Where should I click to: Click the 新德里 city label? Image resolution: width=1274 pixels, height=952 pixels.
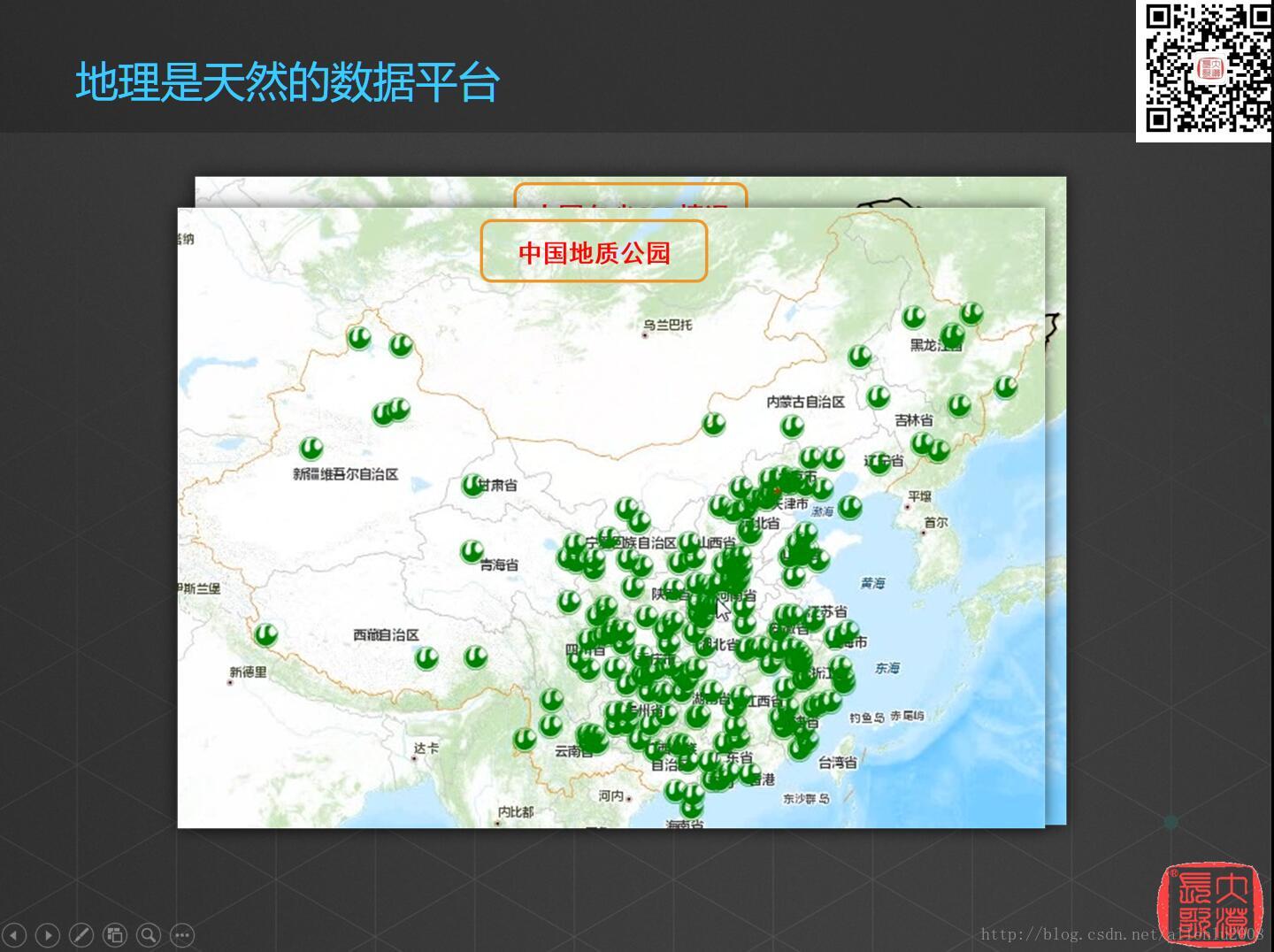click(x=248, y=672)
